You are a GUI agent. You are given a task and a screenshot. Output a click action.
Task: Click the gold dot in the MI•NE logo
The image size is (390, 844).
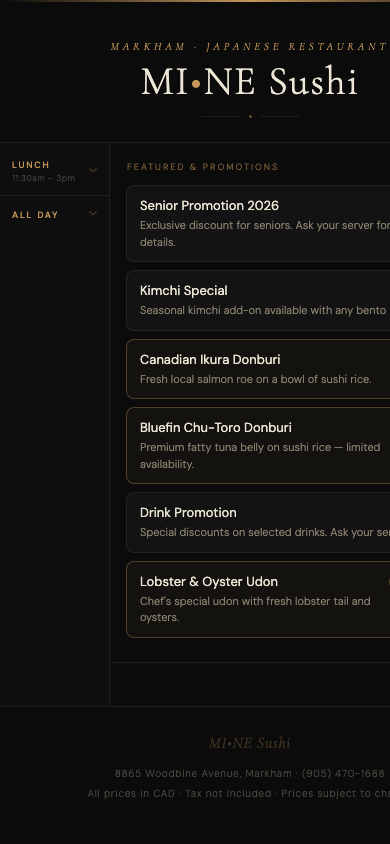click(196, 84)
